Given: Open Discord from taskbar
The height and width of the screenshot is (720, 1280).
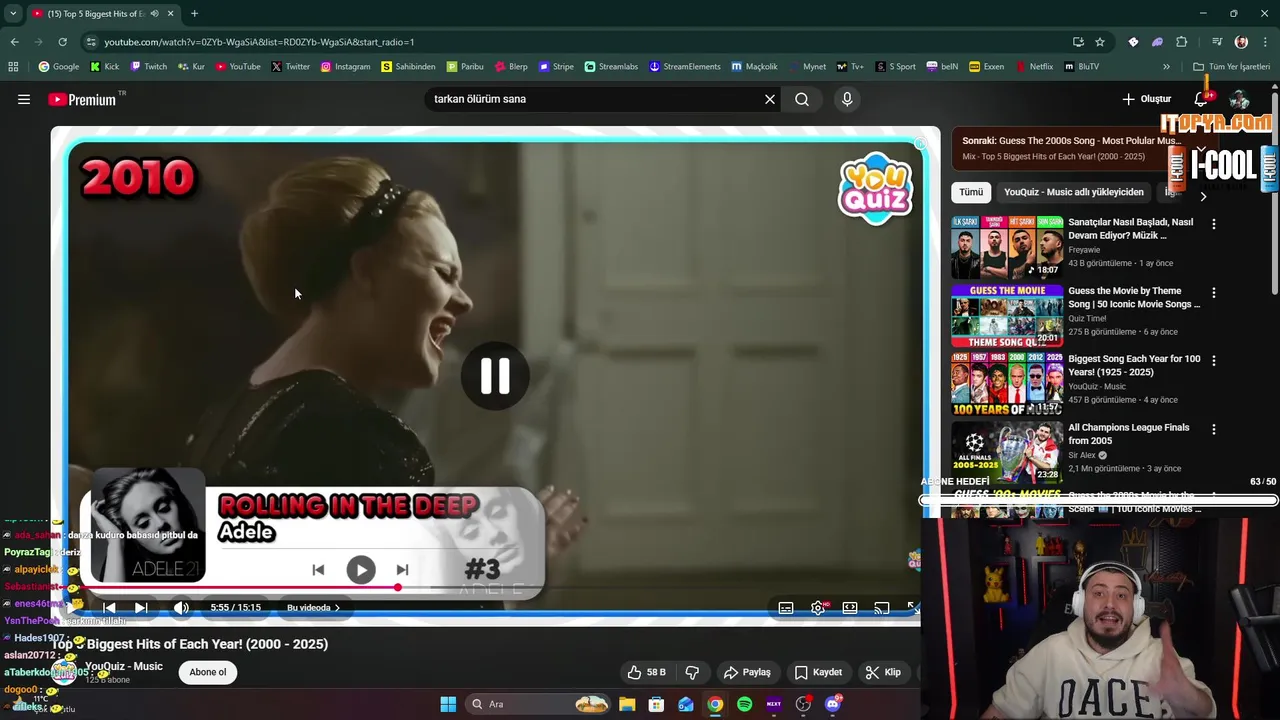Looking at the screenshot, I should click(833, 704).
